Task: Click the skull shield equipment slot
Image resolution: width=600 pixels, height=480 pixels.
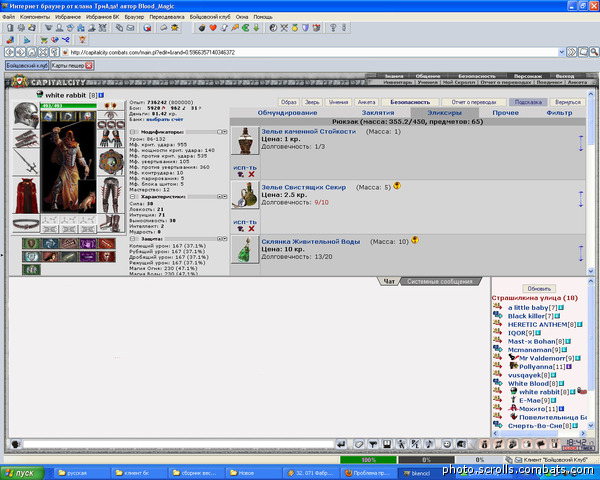Action: tap(111, 162)
